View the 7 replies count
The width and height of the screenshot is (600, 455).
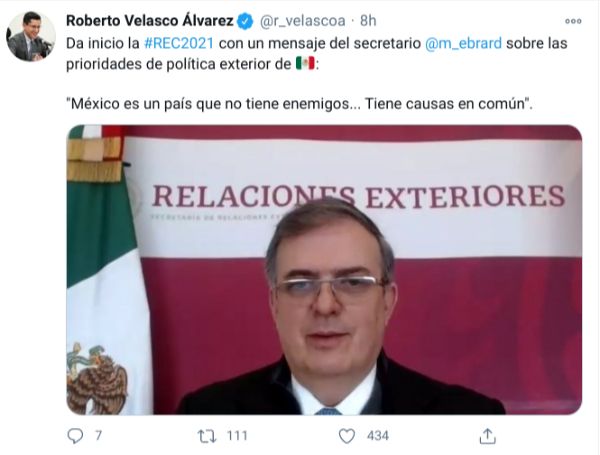pos(98,435)
